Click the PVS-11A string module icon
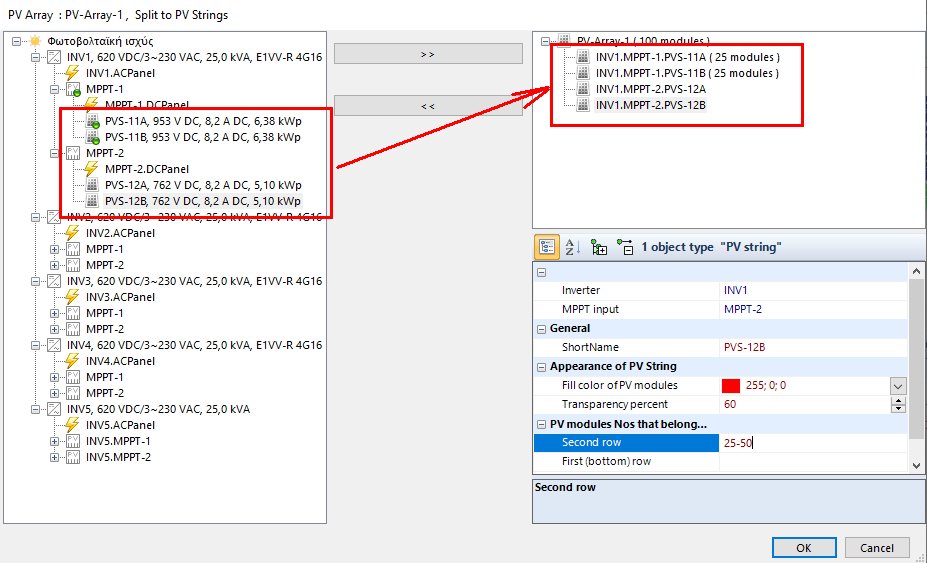The width and height of the screenshot is (927, 563). tap(93, 121)
